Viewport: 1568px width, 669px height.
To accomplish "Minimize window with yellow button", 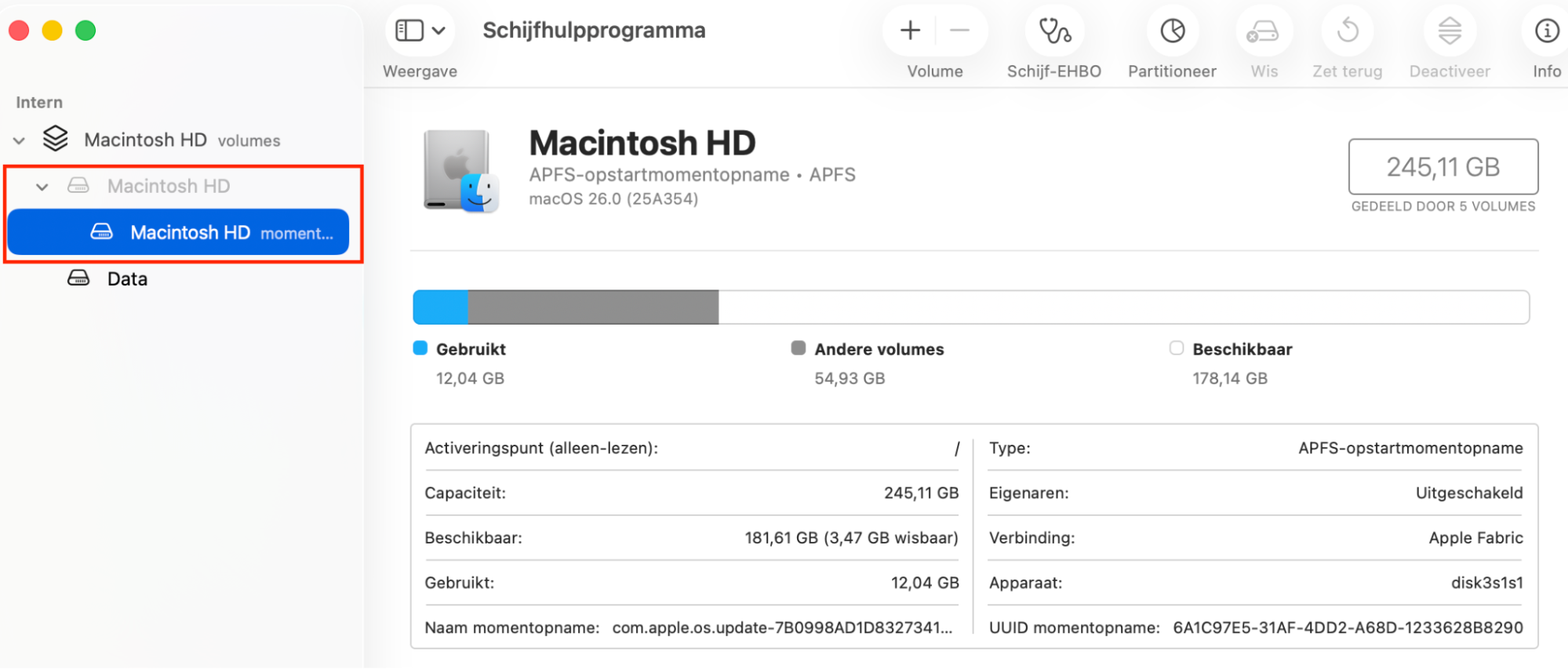I will coord(52,31).
